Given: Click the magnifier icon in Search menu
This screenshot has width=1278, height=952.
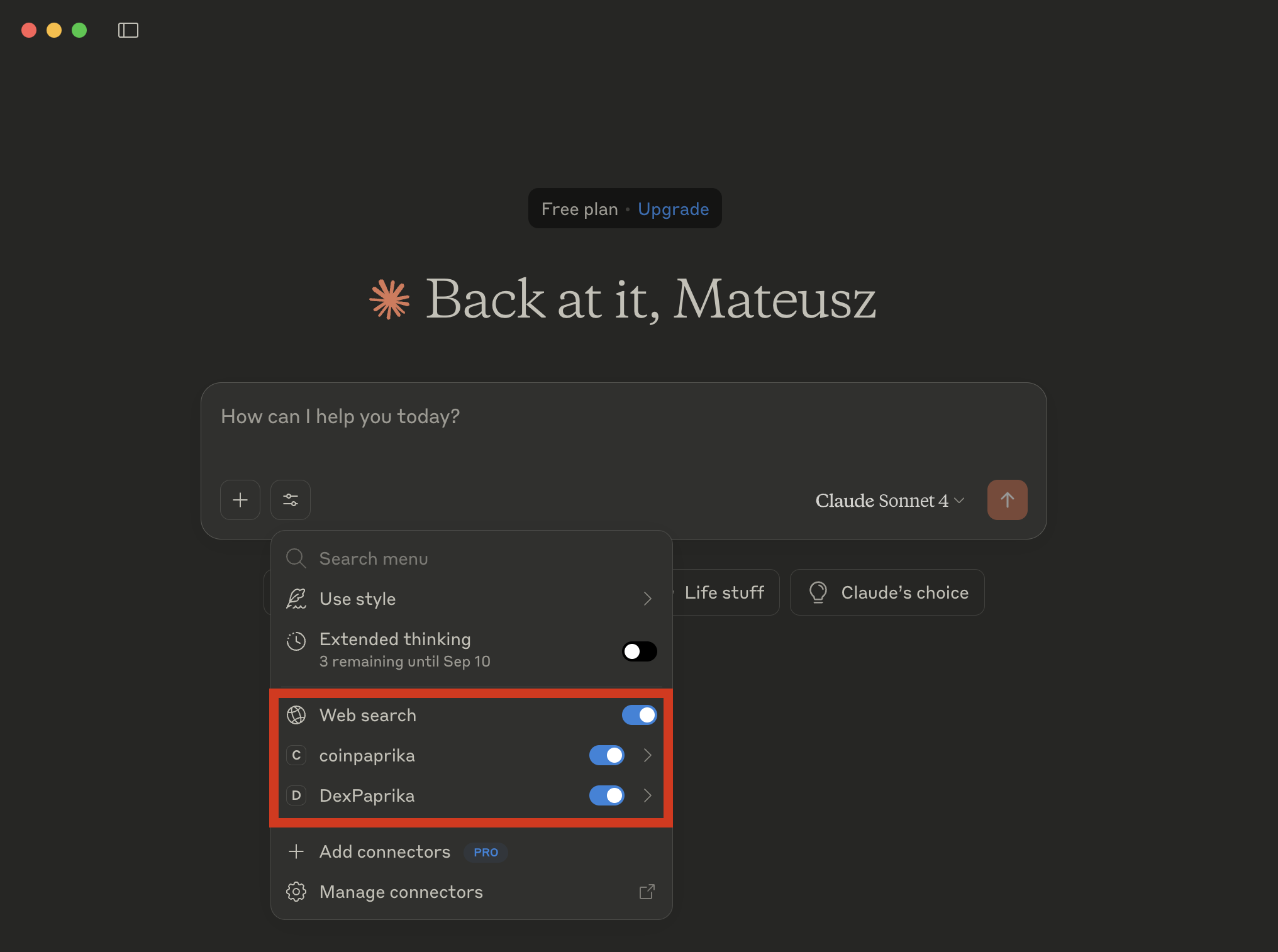Looking at the screenshot, I should [x=296, y=558].
